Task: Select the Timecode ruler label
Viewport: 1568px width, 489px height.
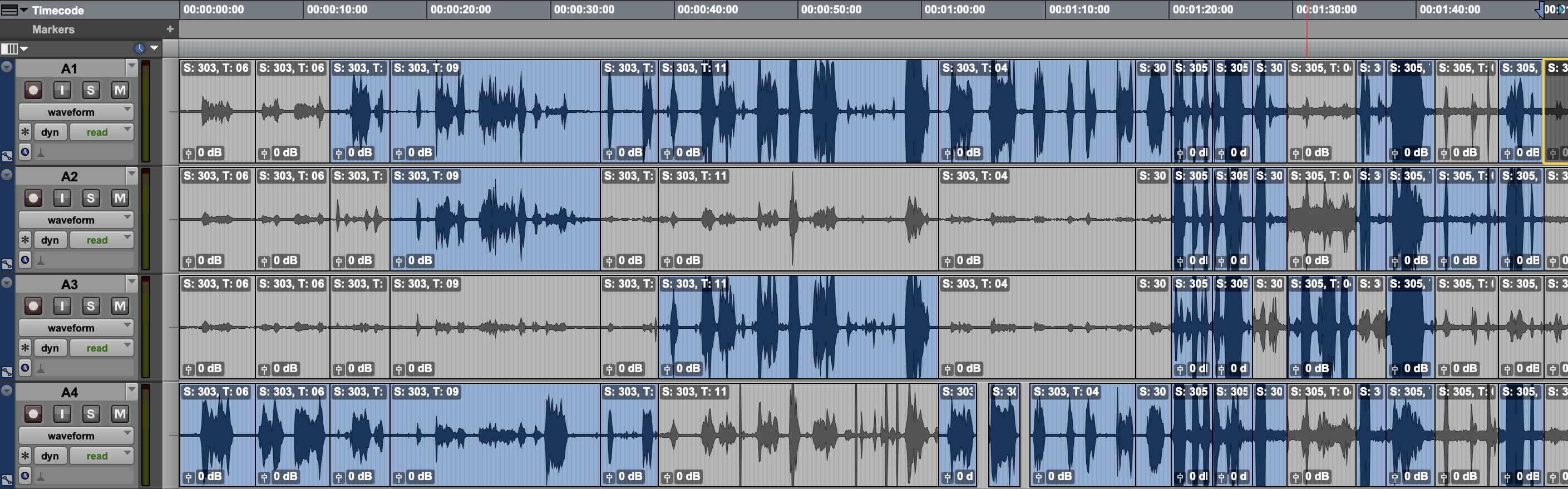Action: (x=58, y=9)
